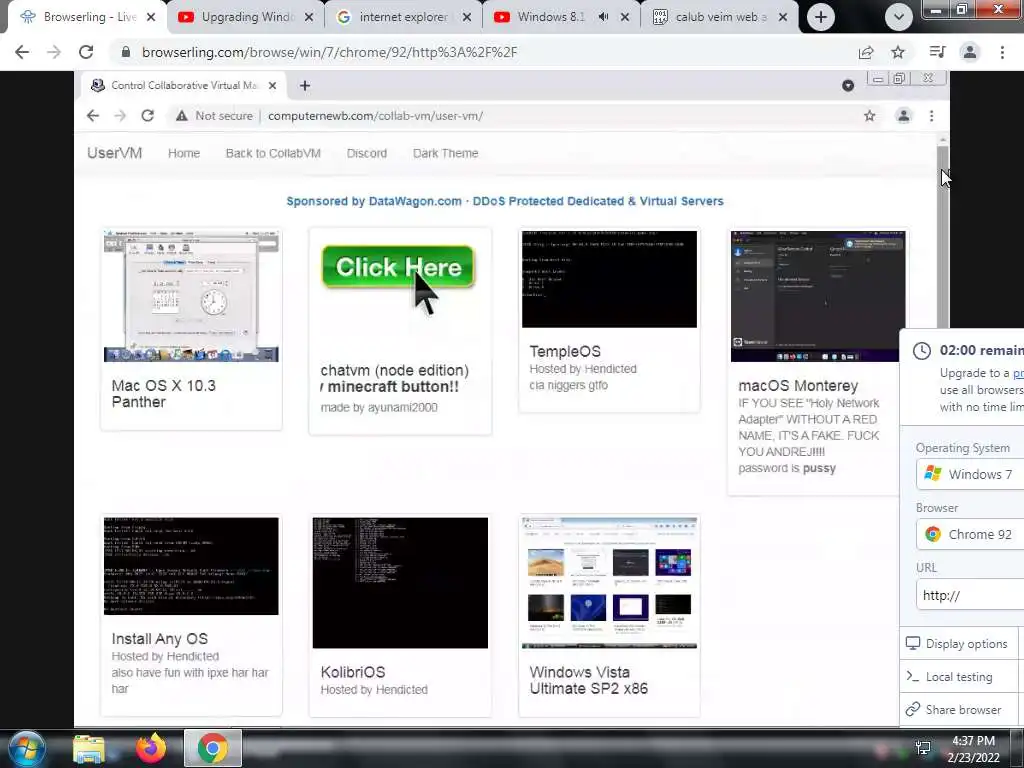
Task: Click the Chrome taskbar button
Action: tap(213, 748)
